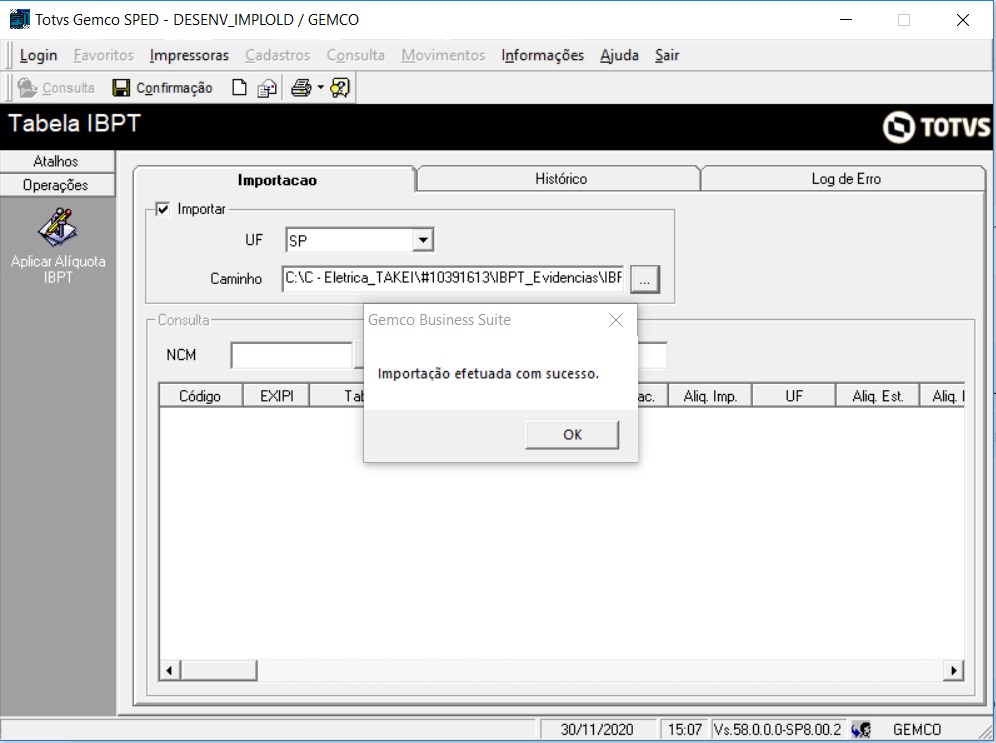The height and width of the screenshot is (743, 996).
Task: Click the Sair menu item
Action: 667,55
